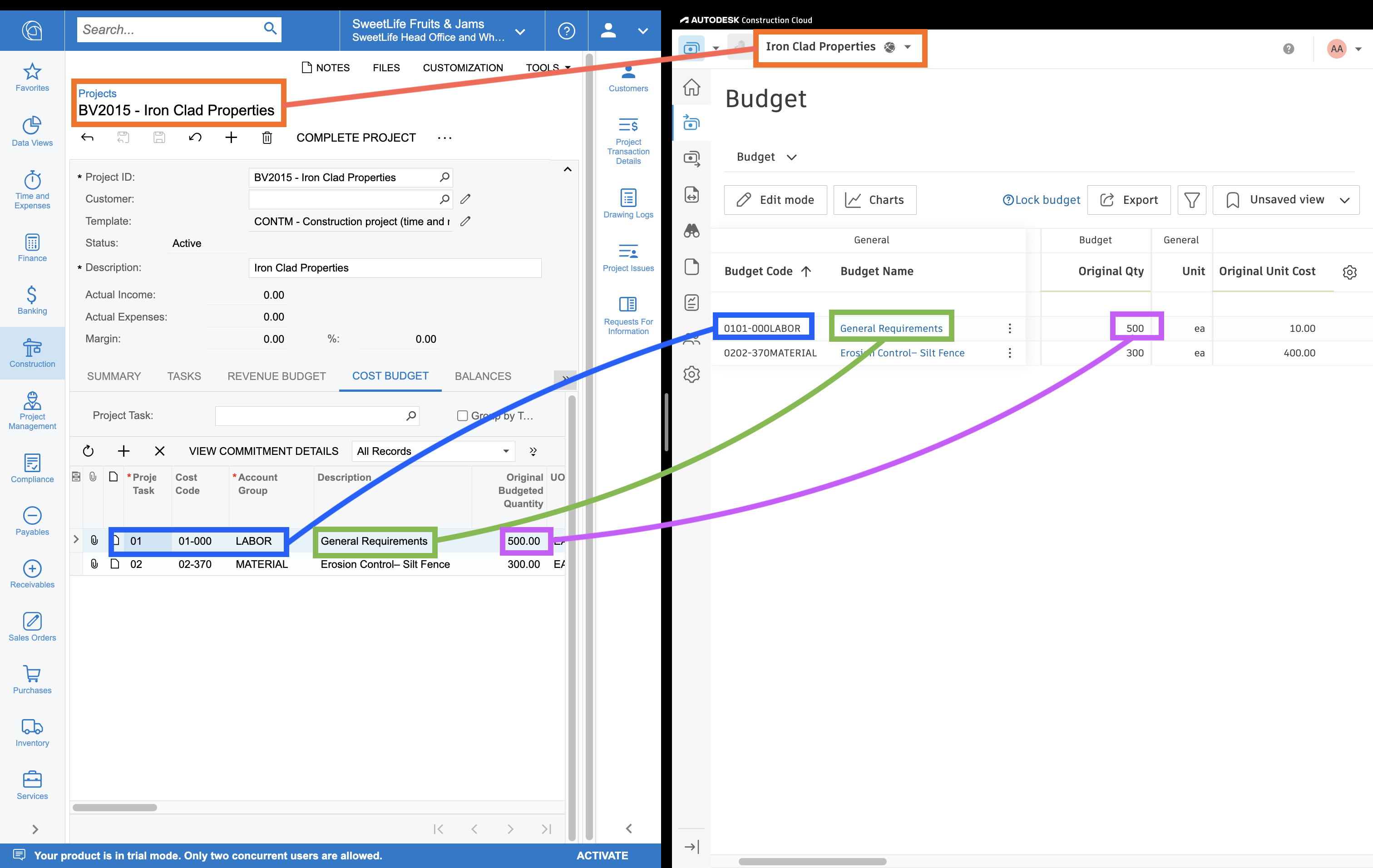This screenshot has width=1373, height=868.
Task: Add a new project record with plus icon
Action: click(231, 138)
